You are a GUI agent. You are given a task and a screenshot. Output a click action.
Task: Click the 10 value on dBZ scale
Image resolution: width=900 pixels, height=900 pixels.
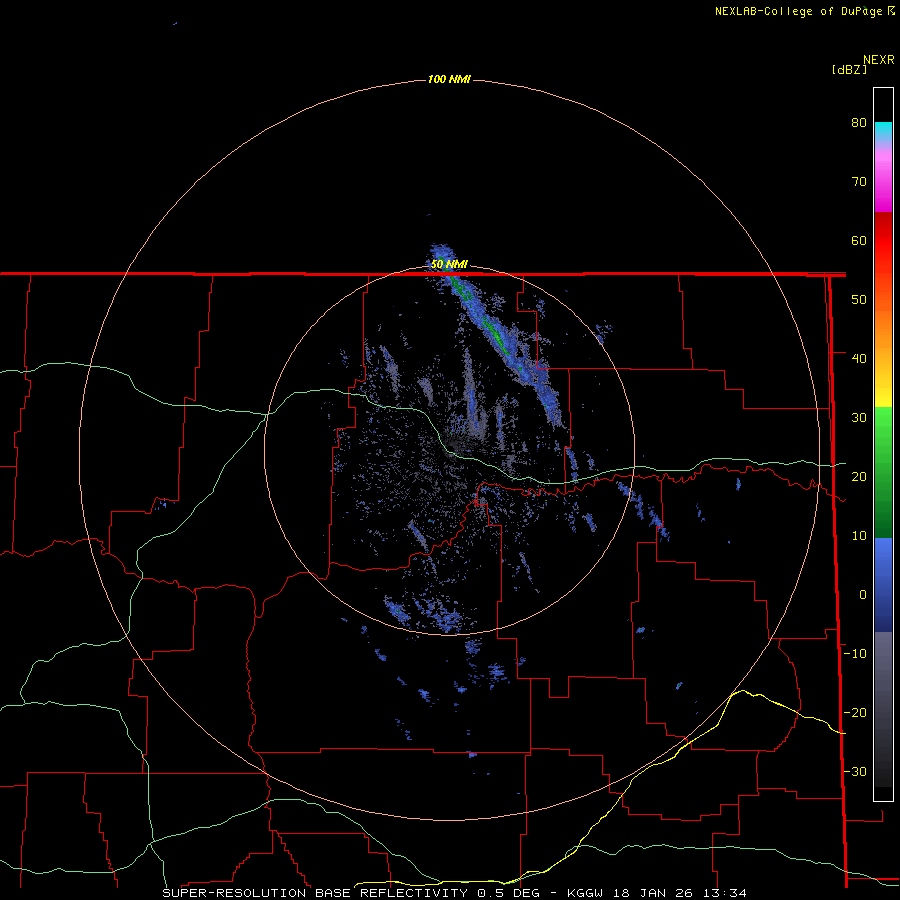[x=859, y=536]
